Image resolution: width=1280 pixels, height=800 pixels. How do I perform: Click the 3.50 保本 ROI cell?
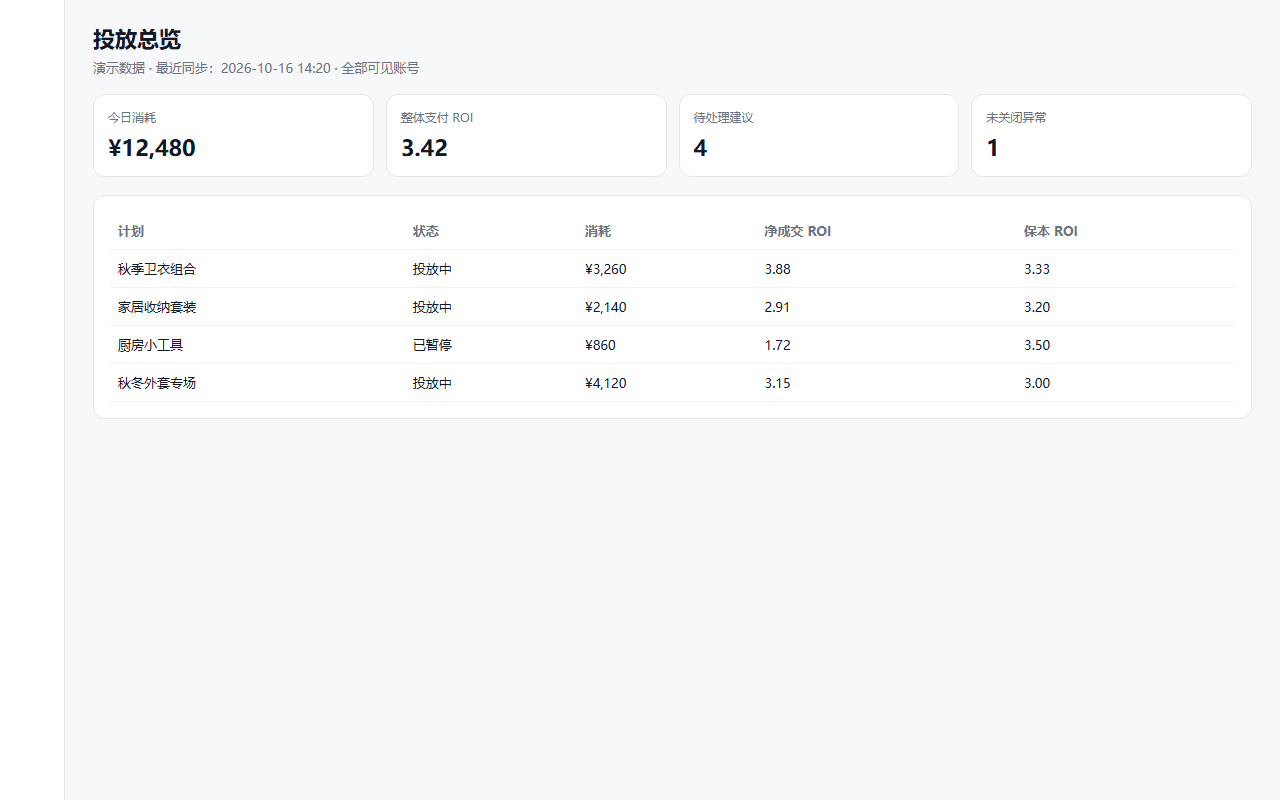coord(1037,345)
